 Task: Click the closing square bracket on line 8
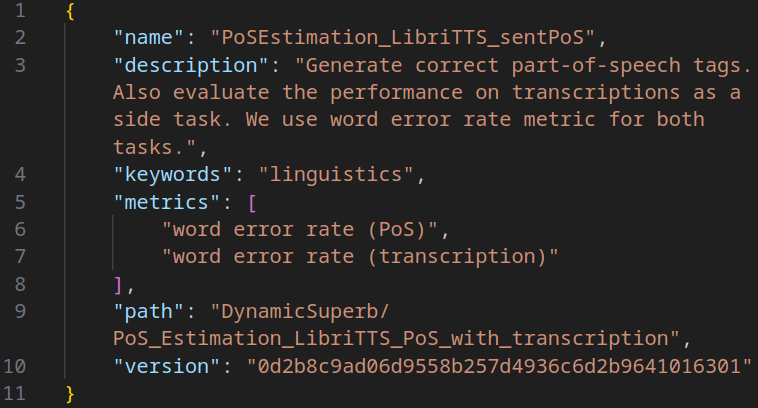[x=117, y=283]
